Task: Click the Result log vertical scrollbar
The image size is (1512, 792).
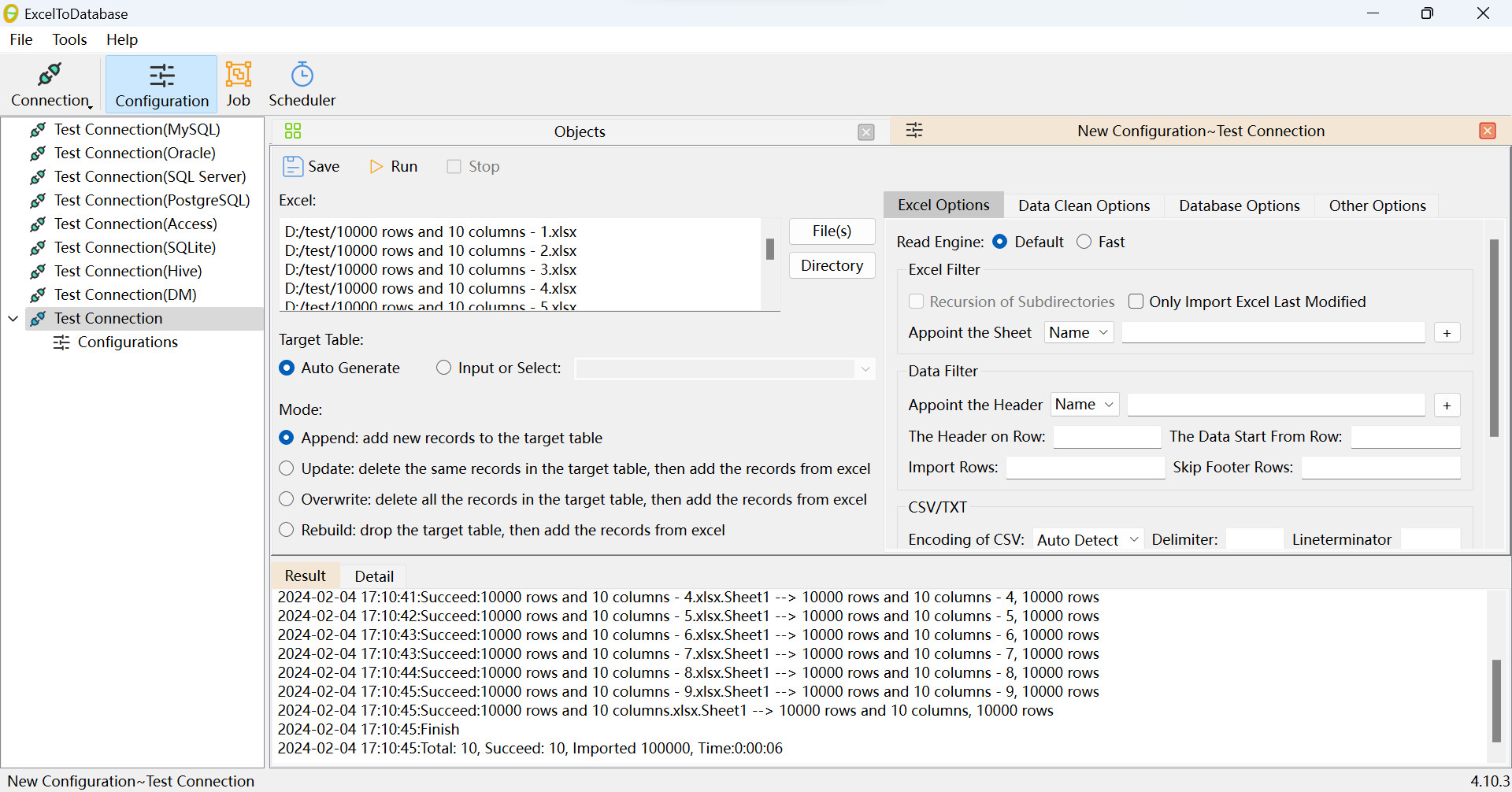Action: (x=1496, y=699)
